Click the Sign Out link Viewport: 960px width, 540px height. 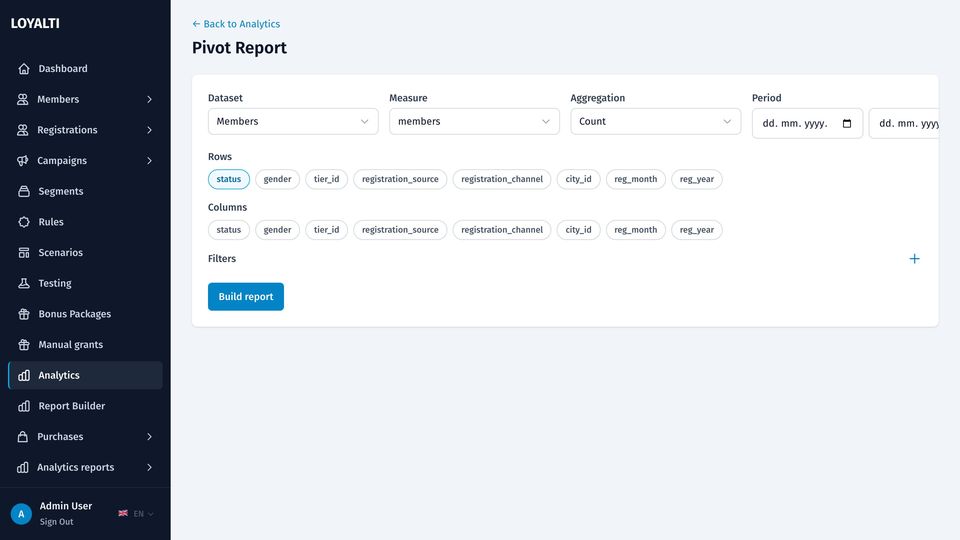coord(56,522)
